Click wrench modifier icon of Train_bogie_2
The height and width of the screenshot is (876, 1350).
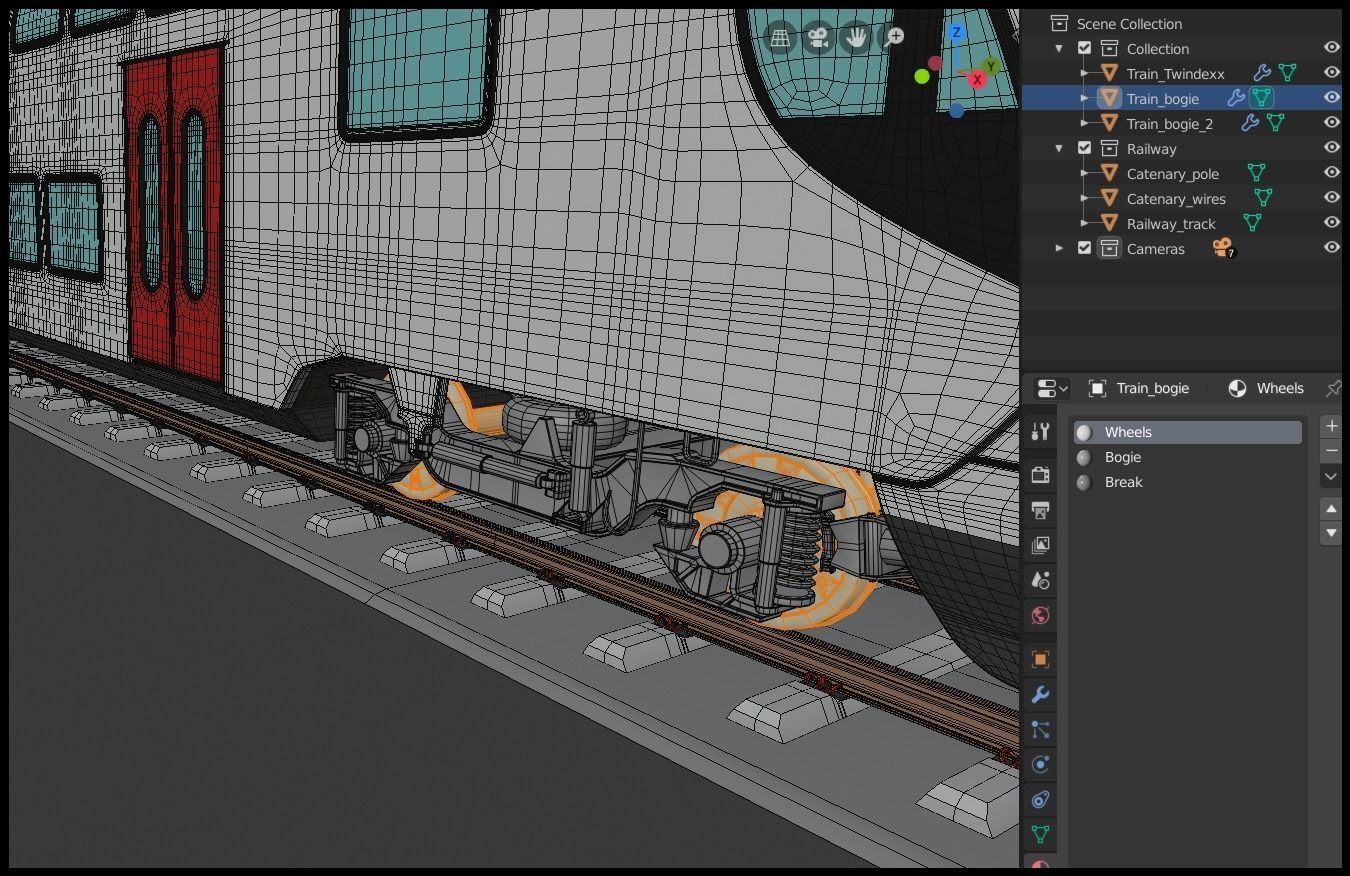point(1249,123)
